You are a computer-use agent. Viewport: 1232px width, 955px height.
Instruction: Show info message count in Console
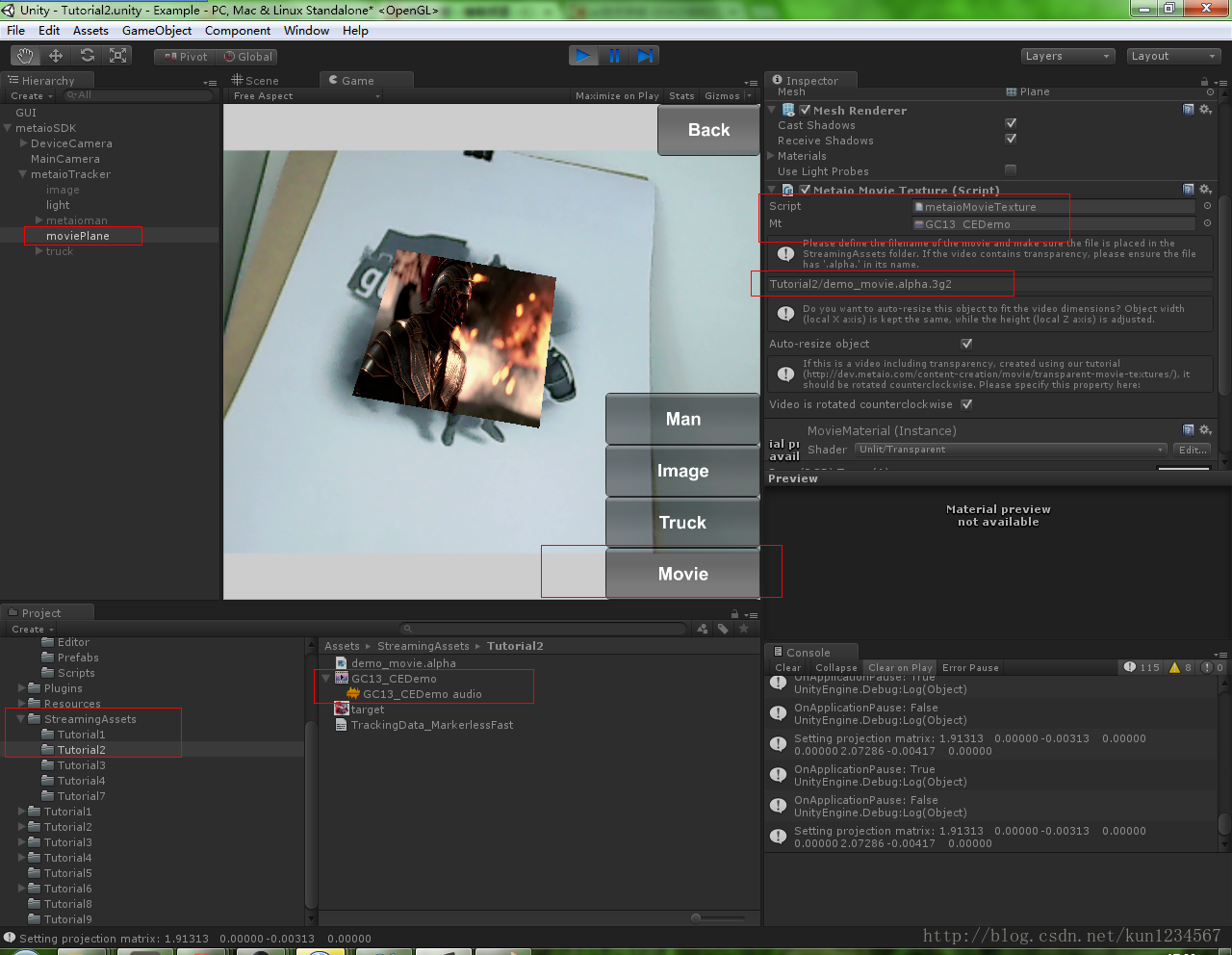click(1142, 667)
